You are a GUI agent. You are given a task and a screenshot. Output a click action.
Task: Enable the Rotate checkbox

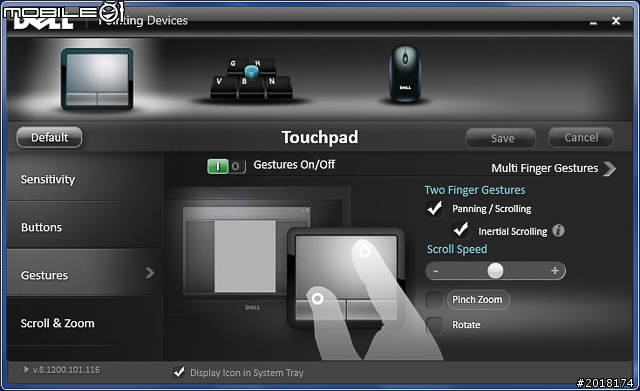(x=434, y=325)
